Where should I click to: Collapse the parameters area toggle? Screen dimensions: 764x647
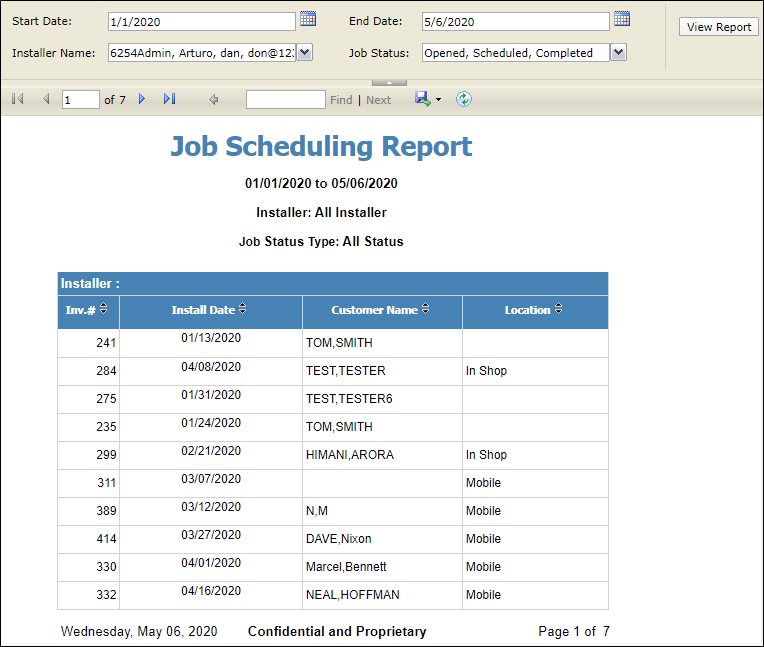tap(389, 83)
